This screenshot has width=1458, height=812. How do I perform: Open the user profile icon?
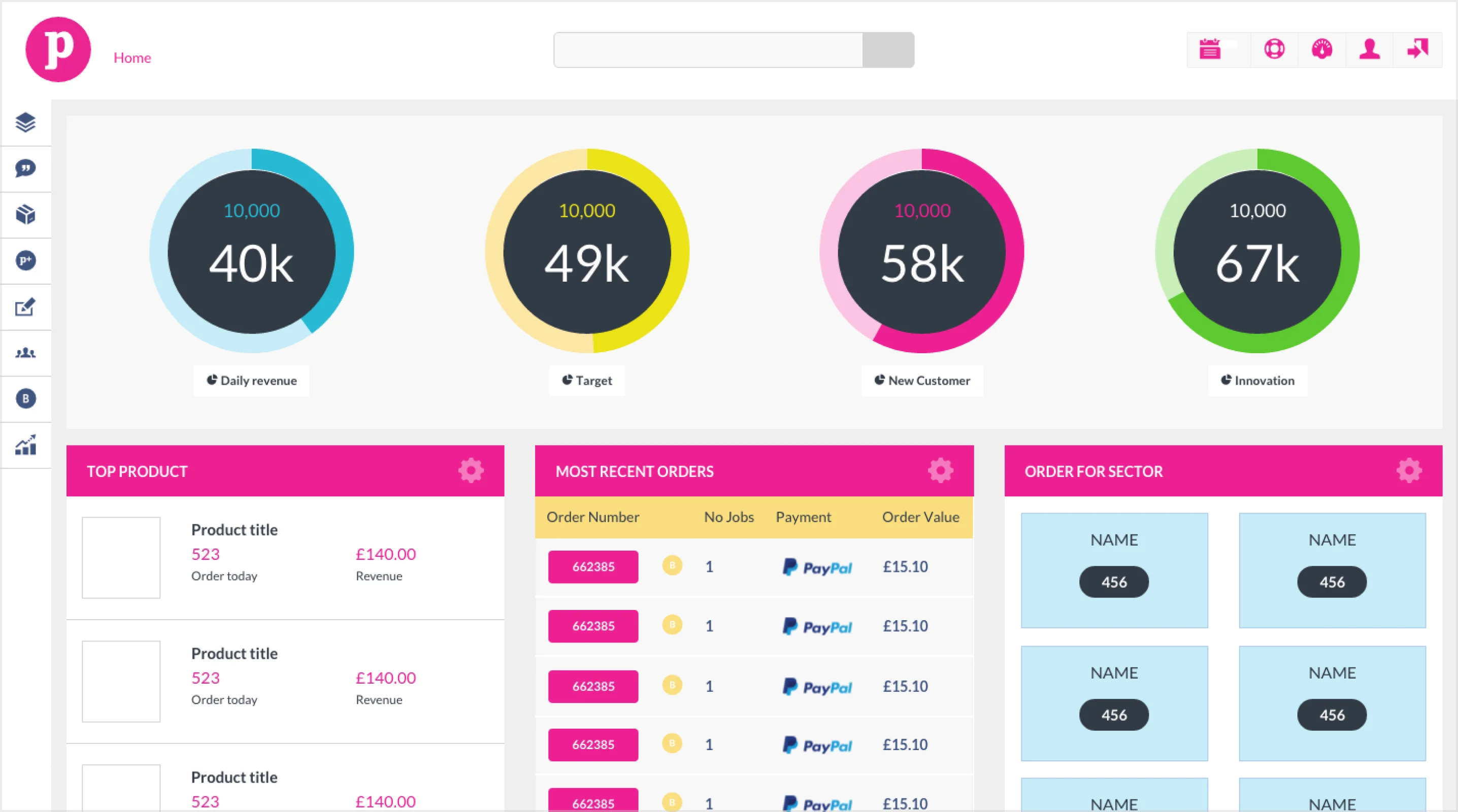click(x=1369, y=49)
